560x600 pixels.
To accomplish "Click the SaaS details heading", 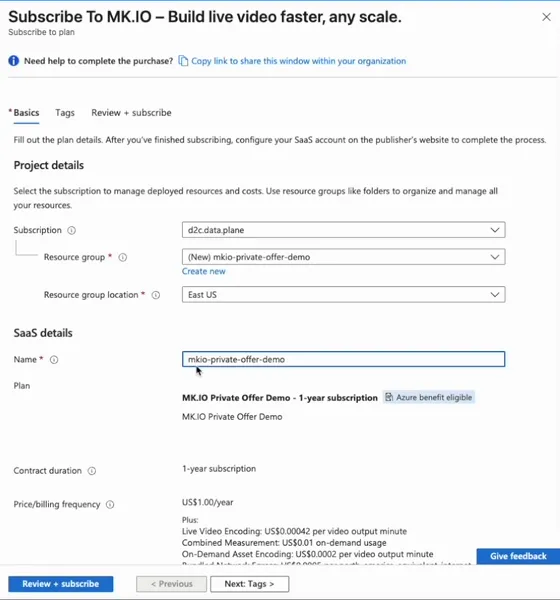I will pos(43,333).
